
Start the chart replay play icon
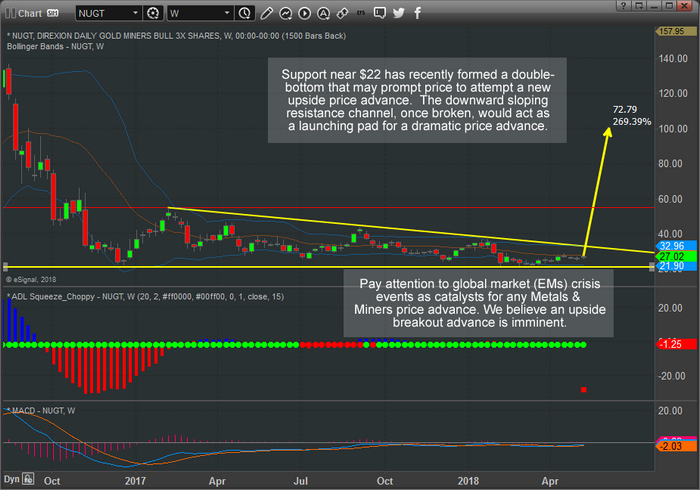304,13
